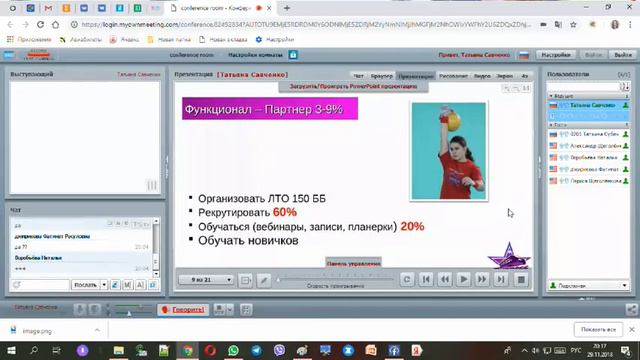Viewport: 640px width, 360px height.
Task: Click the layout grid icon in bottom bar
Action: tap(246, 310)
